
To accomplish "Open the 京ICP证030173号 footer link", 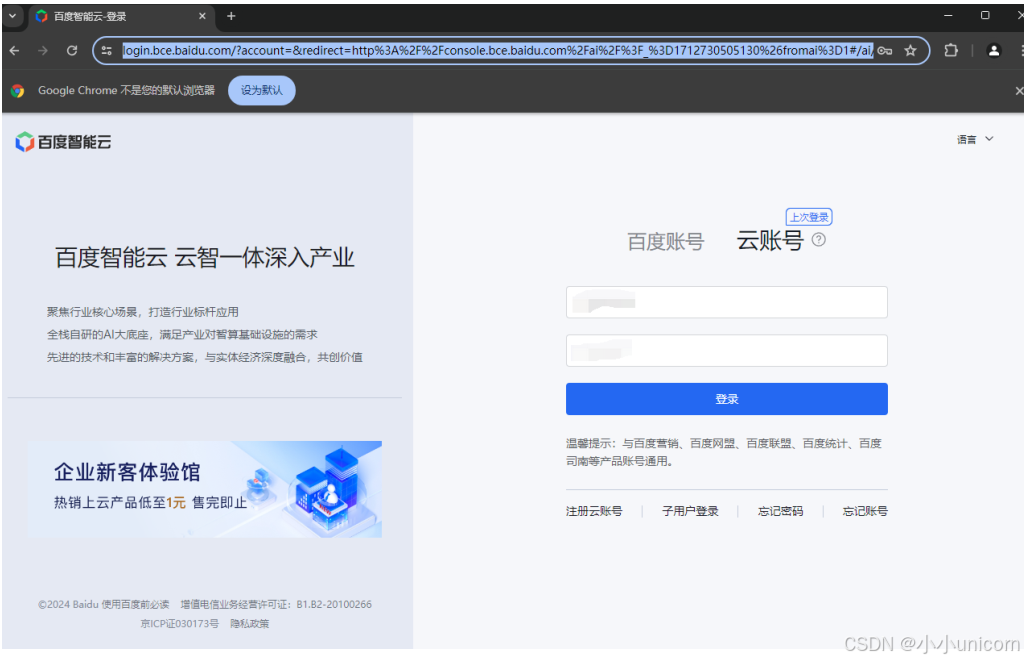I will 180,623.
